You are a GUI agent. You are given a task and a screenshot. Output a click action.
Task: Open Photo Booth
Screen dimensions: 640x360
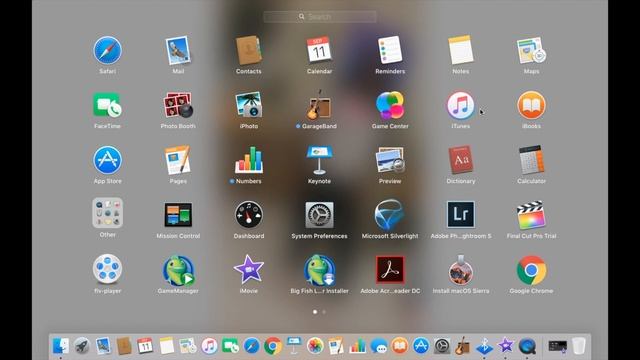click(x=178, y=105)
